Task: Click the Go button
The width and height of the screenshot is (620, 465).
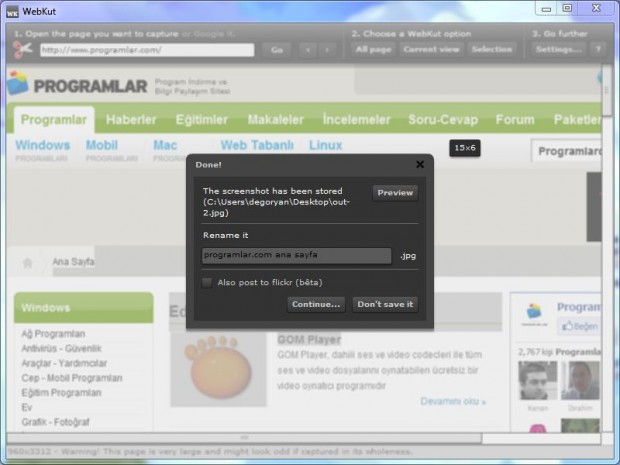Action: tap(277, 50)
